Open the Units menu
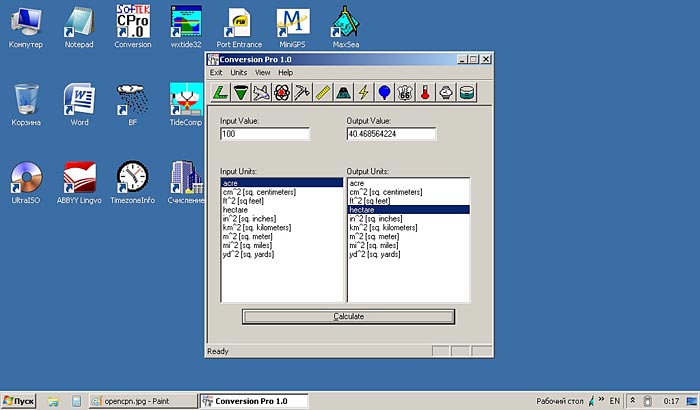This screenshot has height=410, width=700. [x=239, y=72]
